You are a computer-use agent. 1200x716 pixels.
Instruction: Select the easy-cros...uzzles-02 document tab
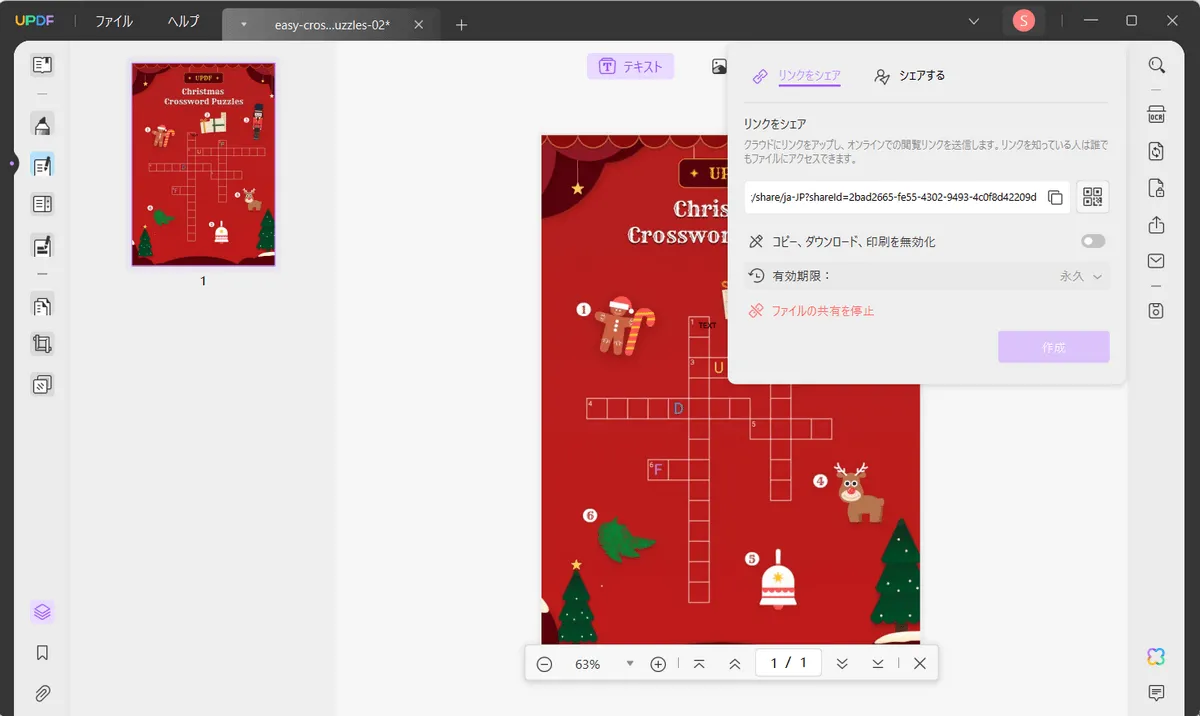coord(332,25)
